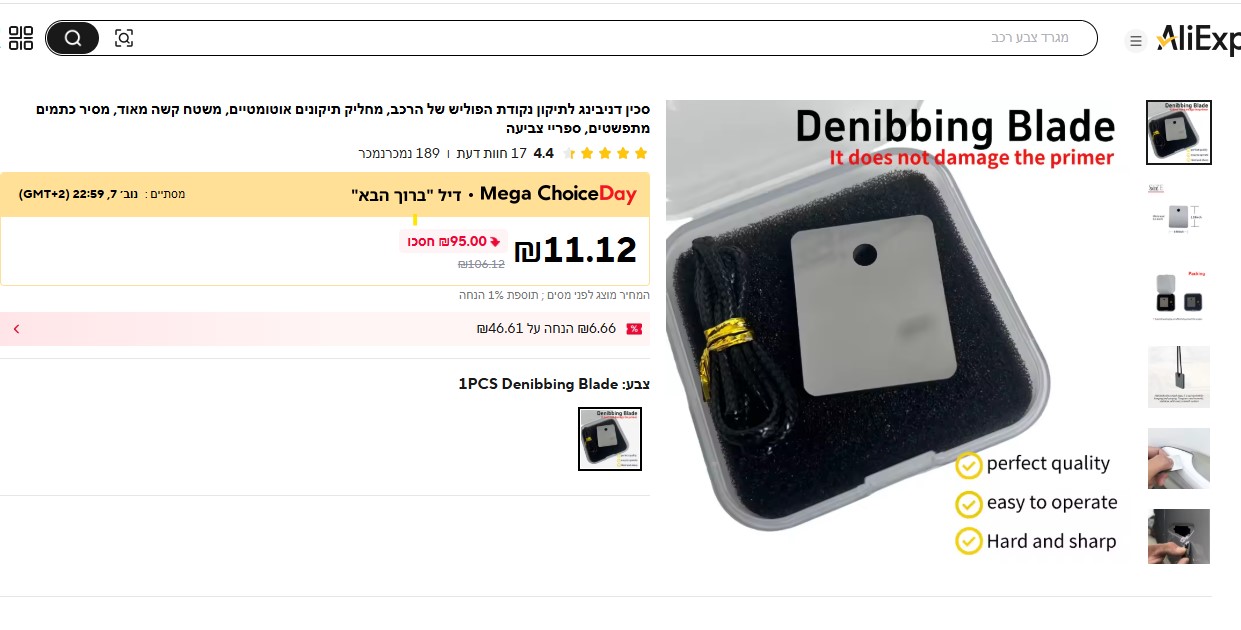Expand the discount offer chevron arrow
This screenshot has height=630, width=1241.
coord(16,329)
